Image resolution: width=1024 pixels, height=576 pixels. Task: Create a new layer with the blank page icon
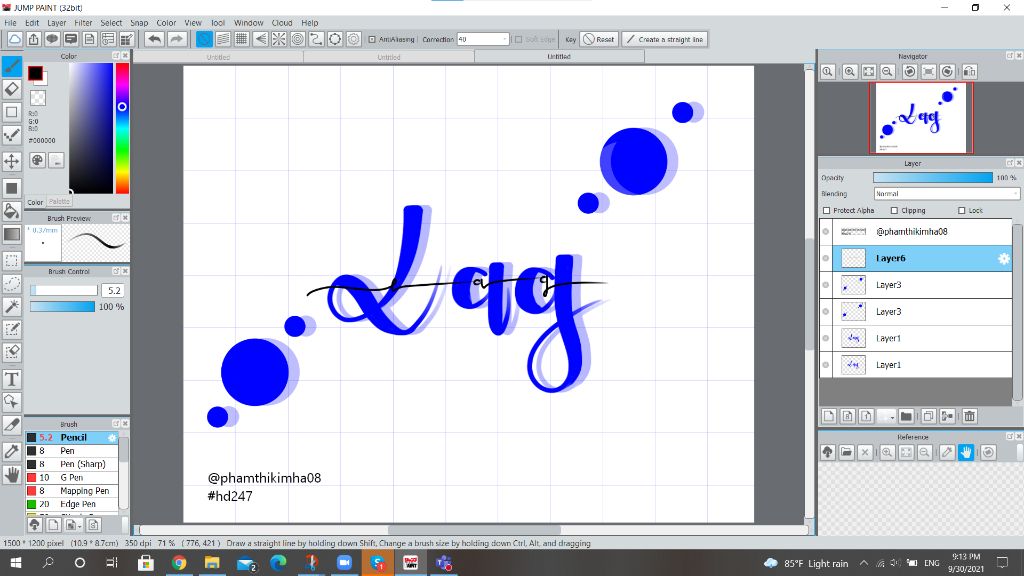click(829, 416)
